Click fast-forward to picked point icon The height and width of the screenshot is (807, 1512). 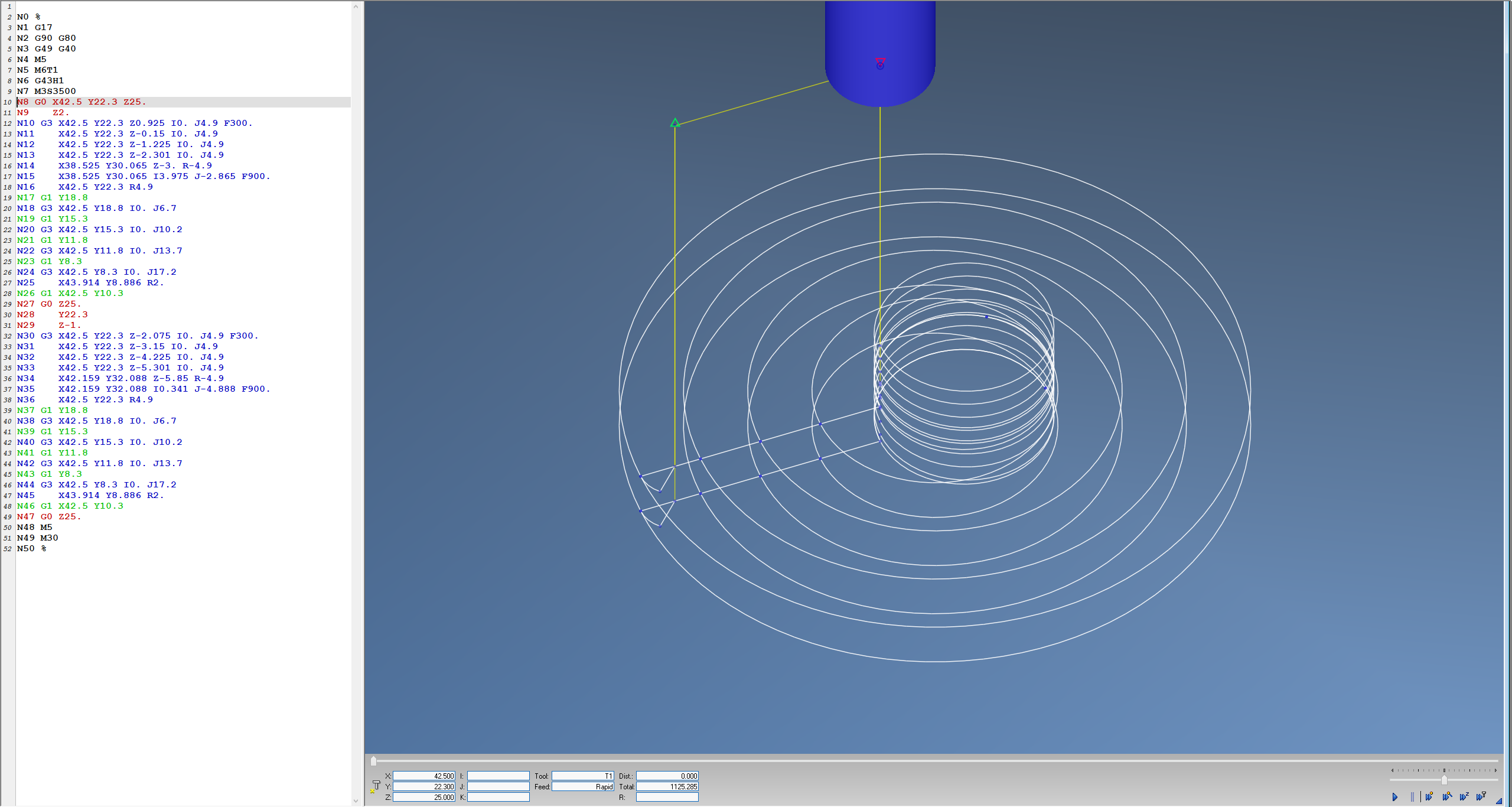(1446, 797)
